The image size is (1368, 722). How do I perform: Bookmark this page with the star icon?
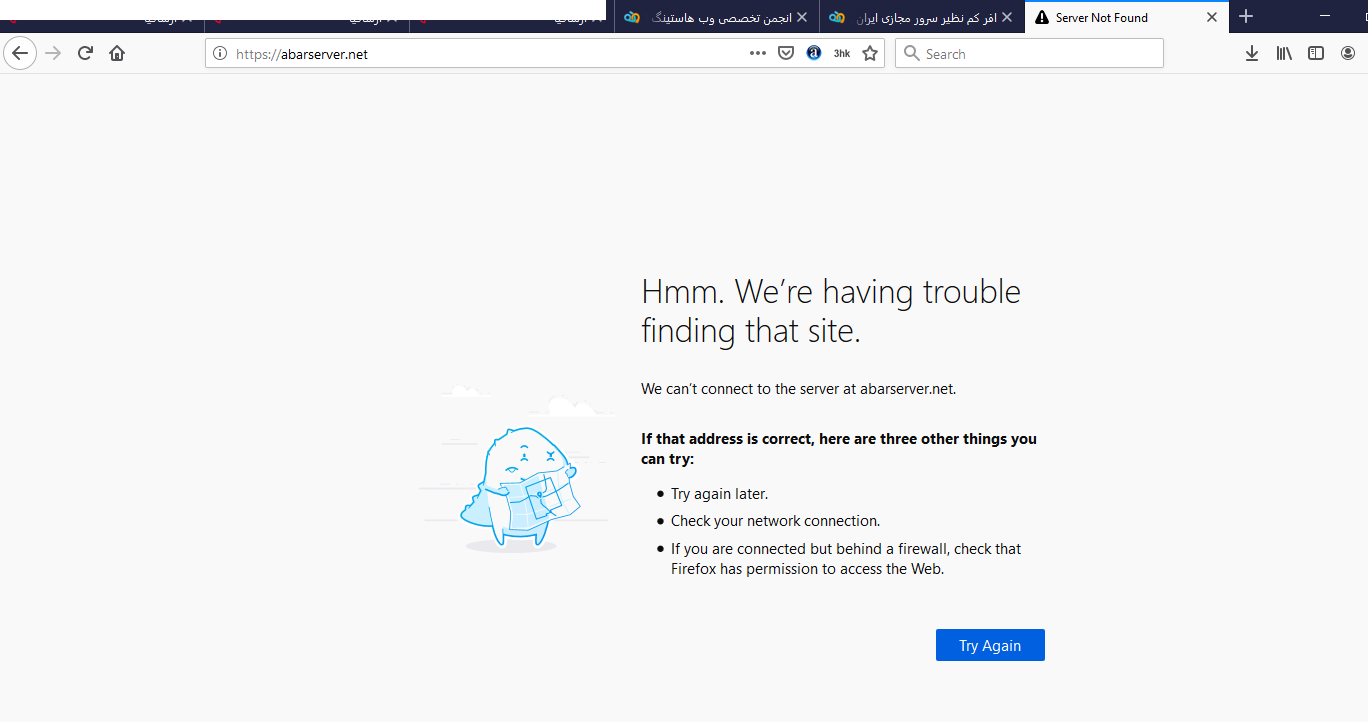[x=870, y=53]
